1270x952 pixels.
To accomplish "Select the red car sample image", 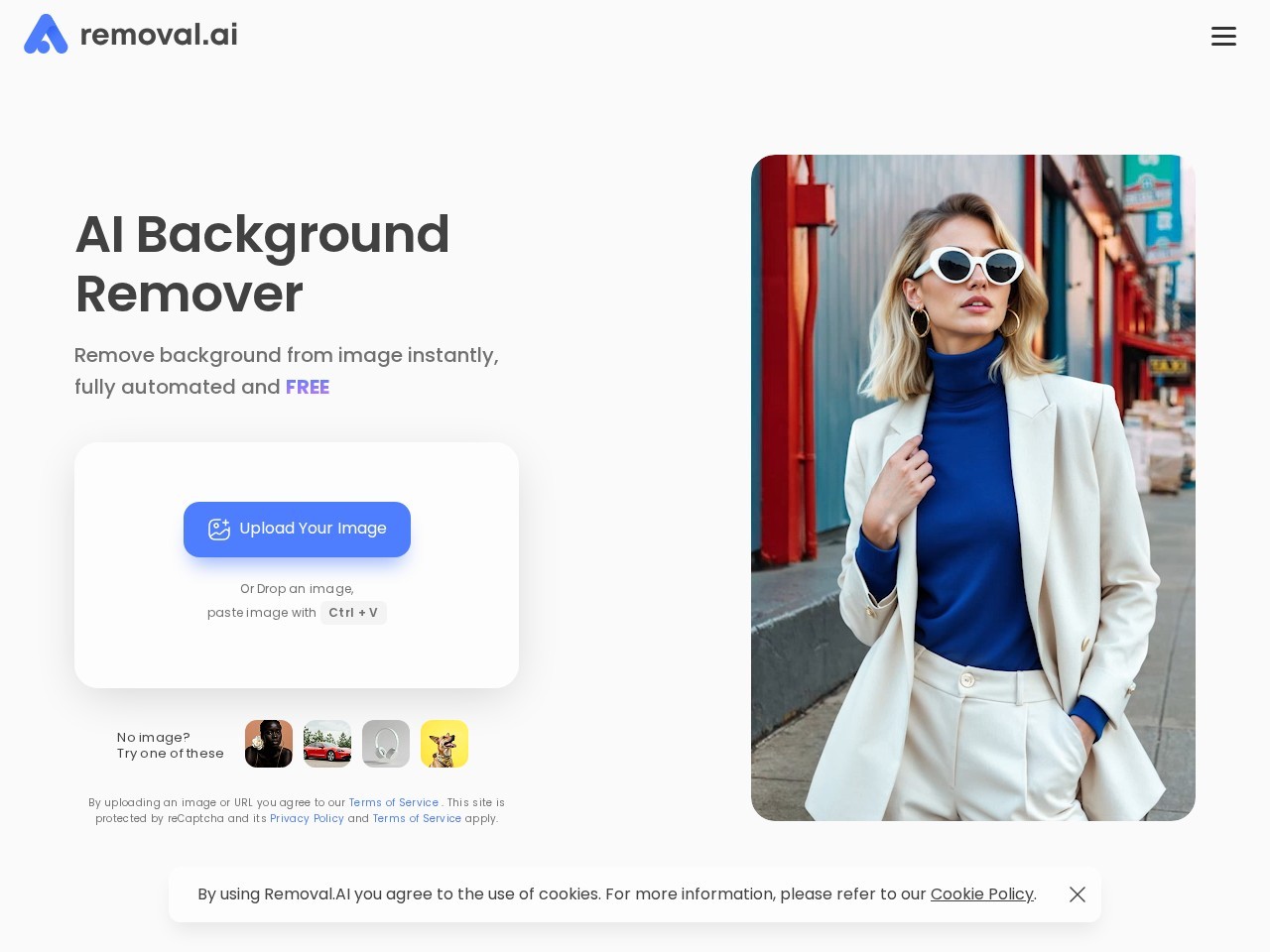I will [327, 744].
